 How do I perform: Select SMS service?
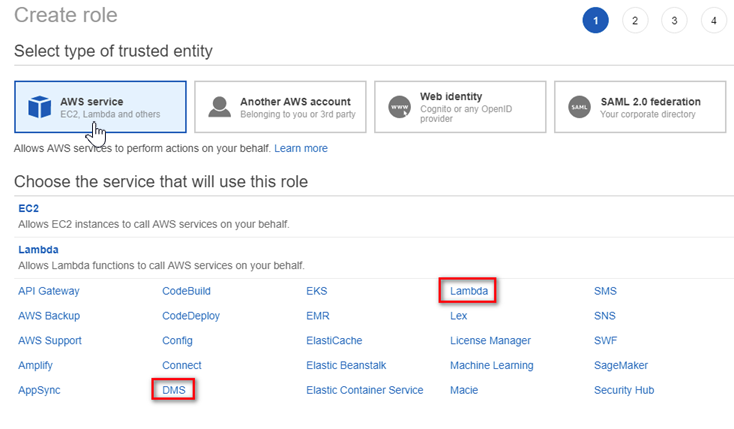point(605,291)
